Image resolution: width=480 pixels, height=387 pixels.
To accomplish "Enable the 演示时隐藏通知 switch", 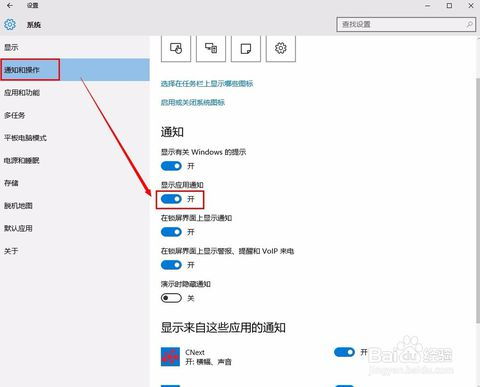I will tap(171, 298).
